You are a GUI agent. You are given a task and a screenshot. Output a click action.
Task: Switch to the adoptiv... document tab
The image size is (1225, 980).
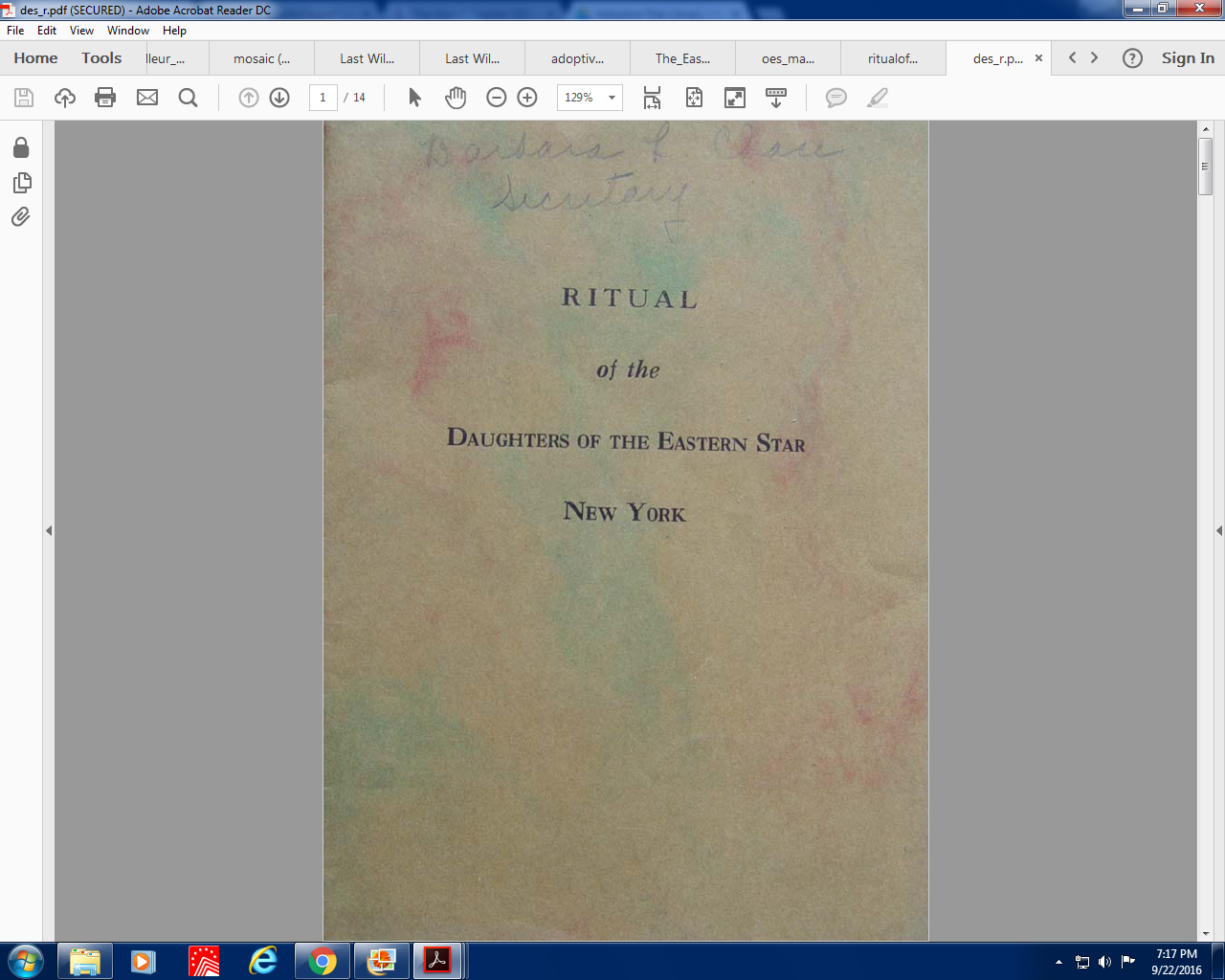(577, 58)
